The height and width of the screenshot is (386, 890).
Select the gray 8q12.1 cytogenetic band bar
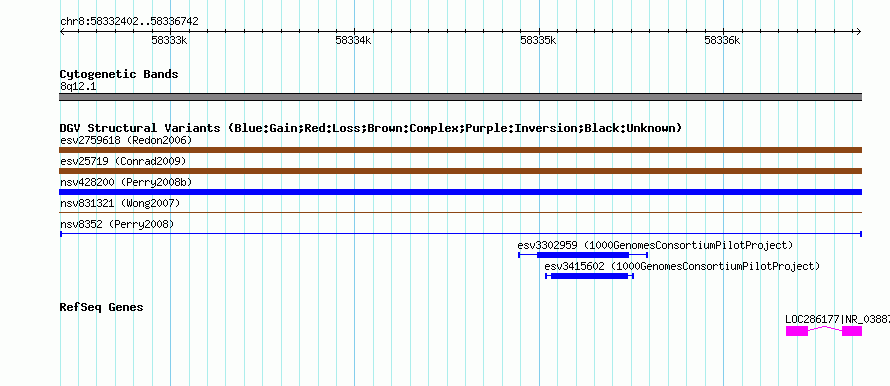click(460, 97)
